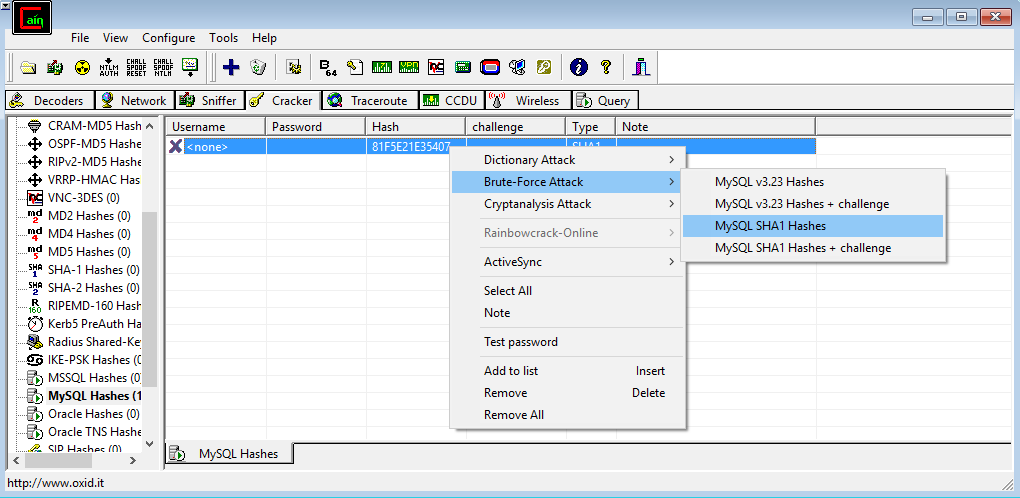Click the blue plus Add to list icon
Image resolution: width=1020 pixels, height=498 pixels.
231,67
